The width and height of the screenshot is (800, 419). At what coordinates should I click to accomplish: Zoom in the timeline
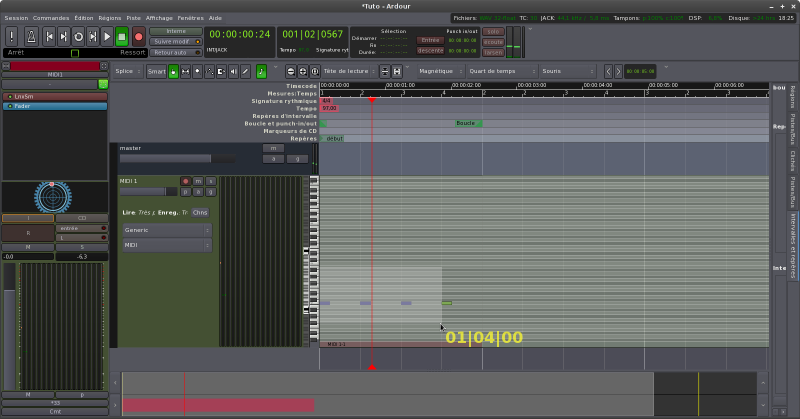[x=303, y=71]
